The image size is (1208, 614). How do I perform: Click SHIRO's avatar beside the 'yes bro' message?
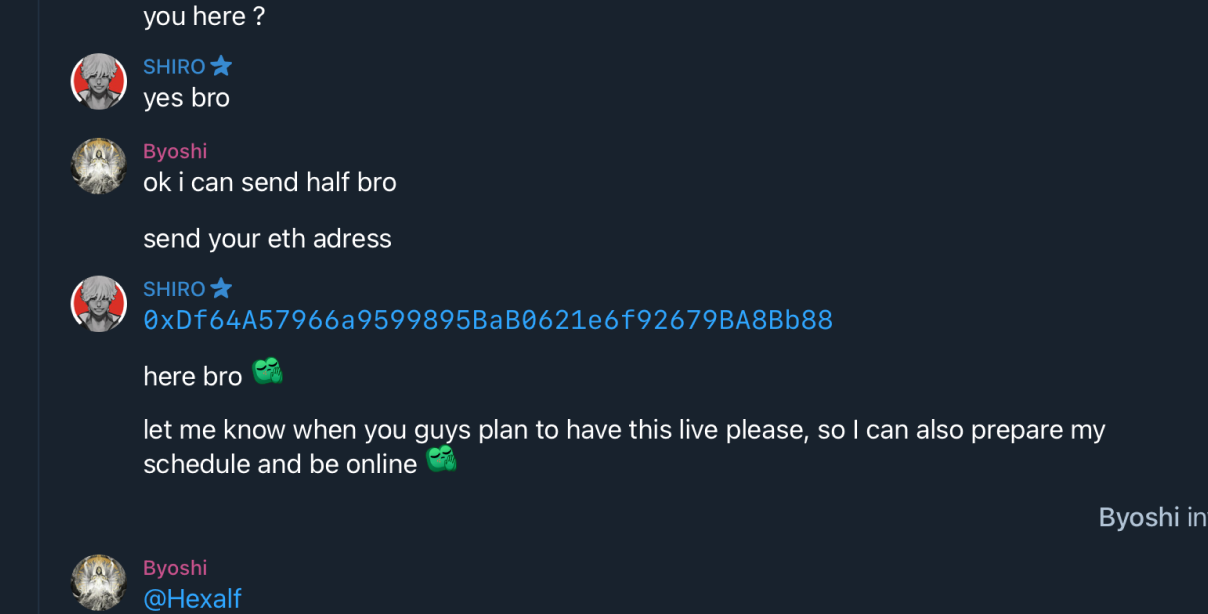coord(98,81)
